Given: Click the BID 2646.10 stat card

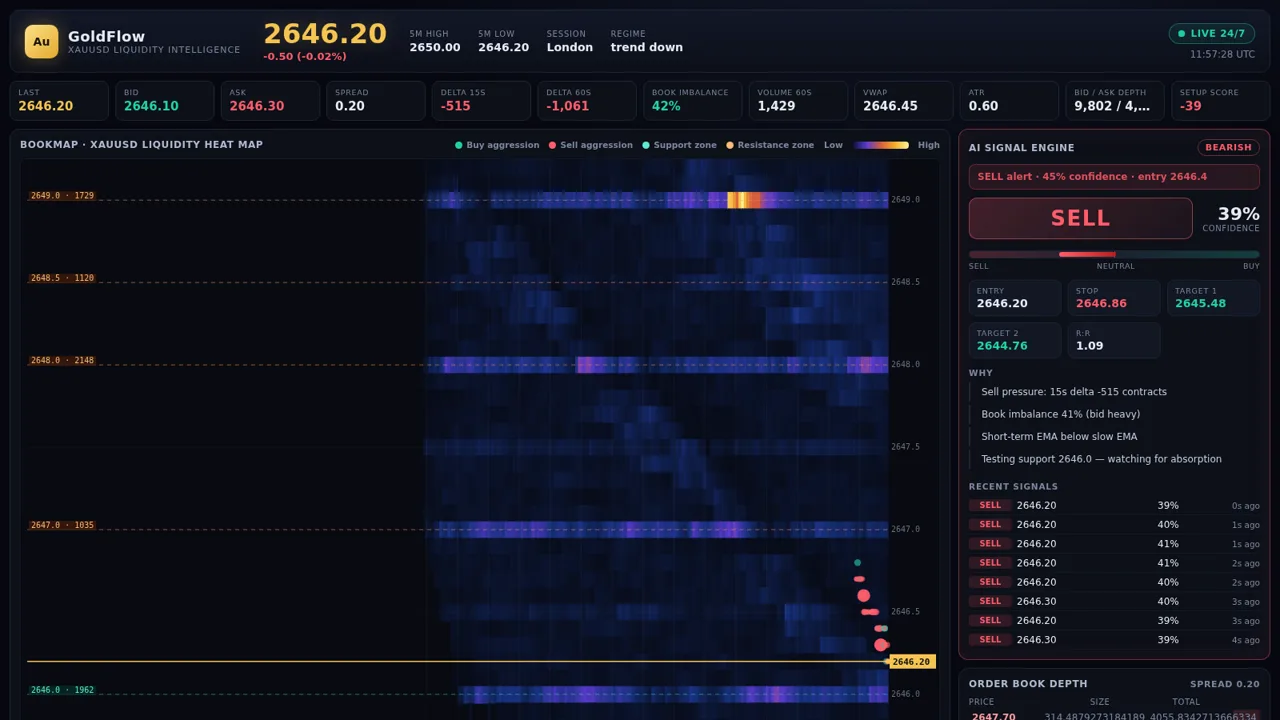Looking at the screenshot, I should click(x=165, y=101).
